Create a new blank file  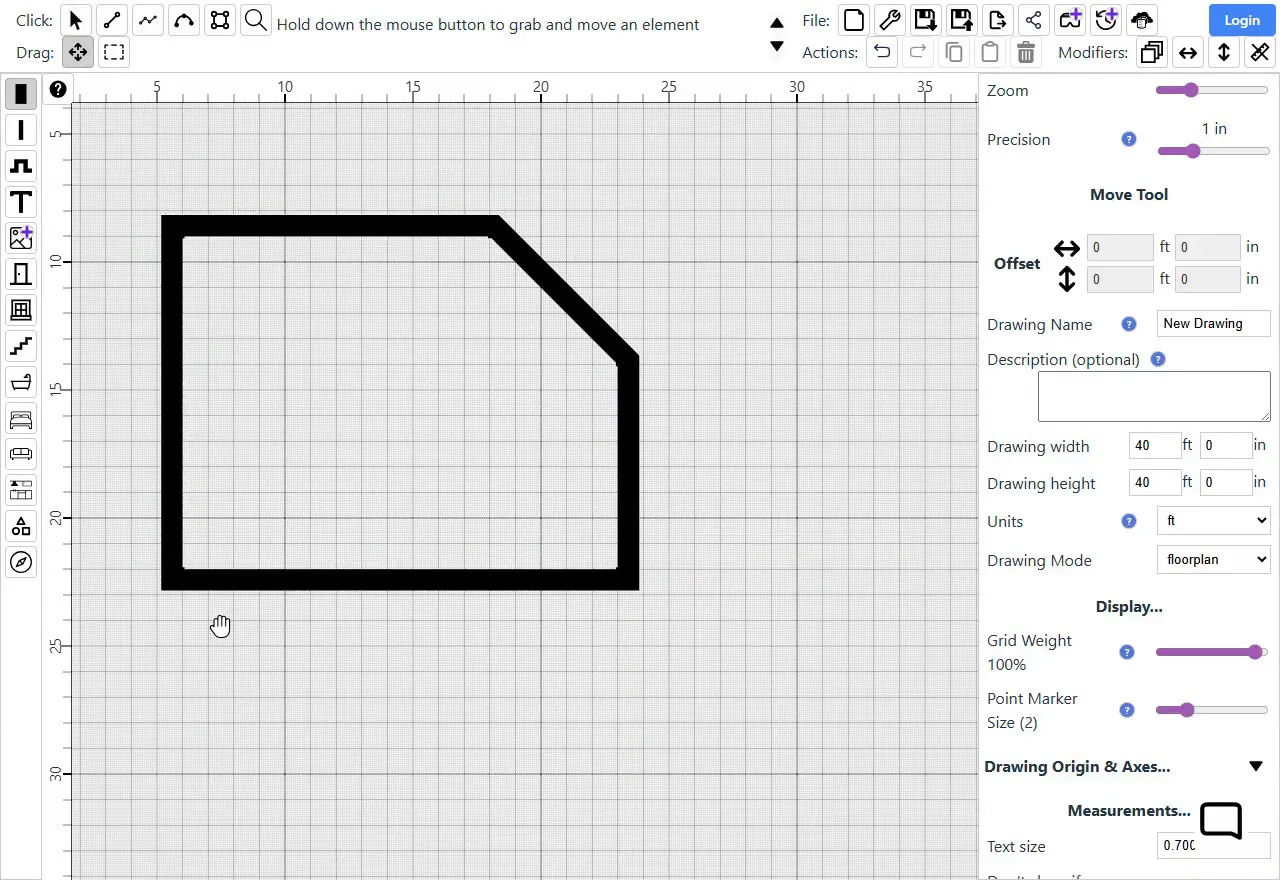click(853, 20)
